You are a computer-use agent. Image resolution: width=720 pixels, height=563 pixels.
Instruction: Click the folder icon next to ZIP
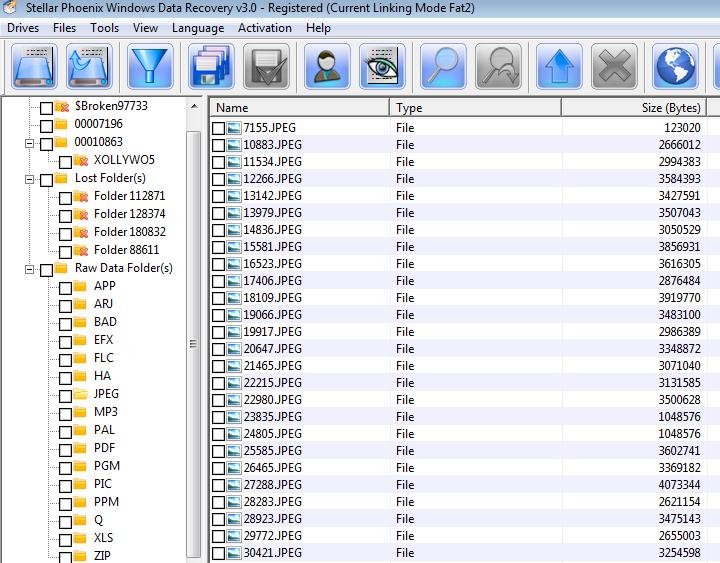tap(81, 555)
